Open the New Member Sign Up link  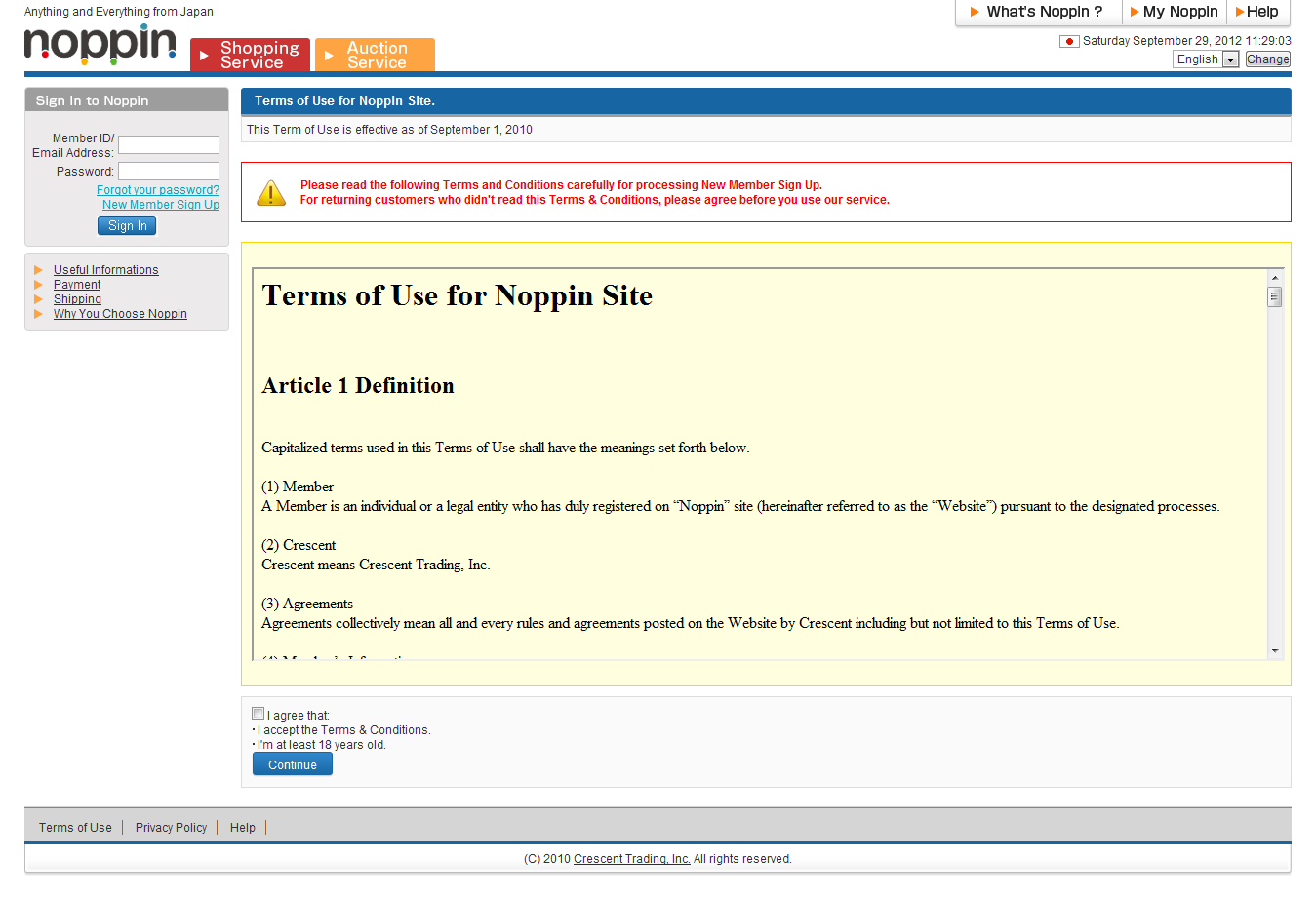pos(161,205)
